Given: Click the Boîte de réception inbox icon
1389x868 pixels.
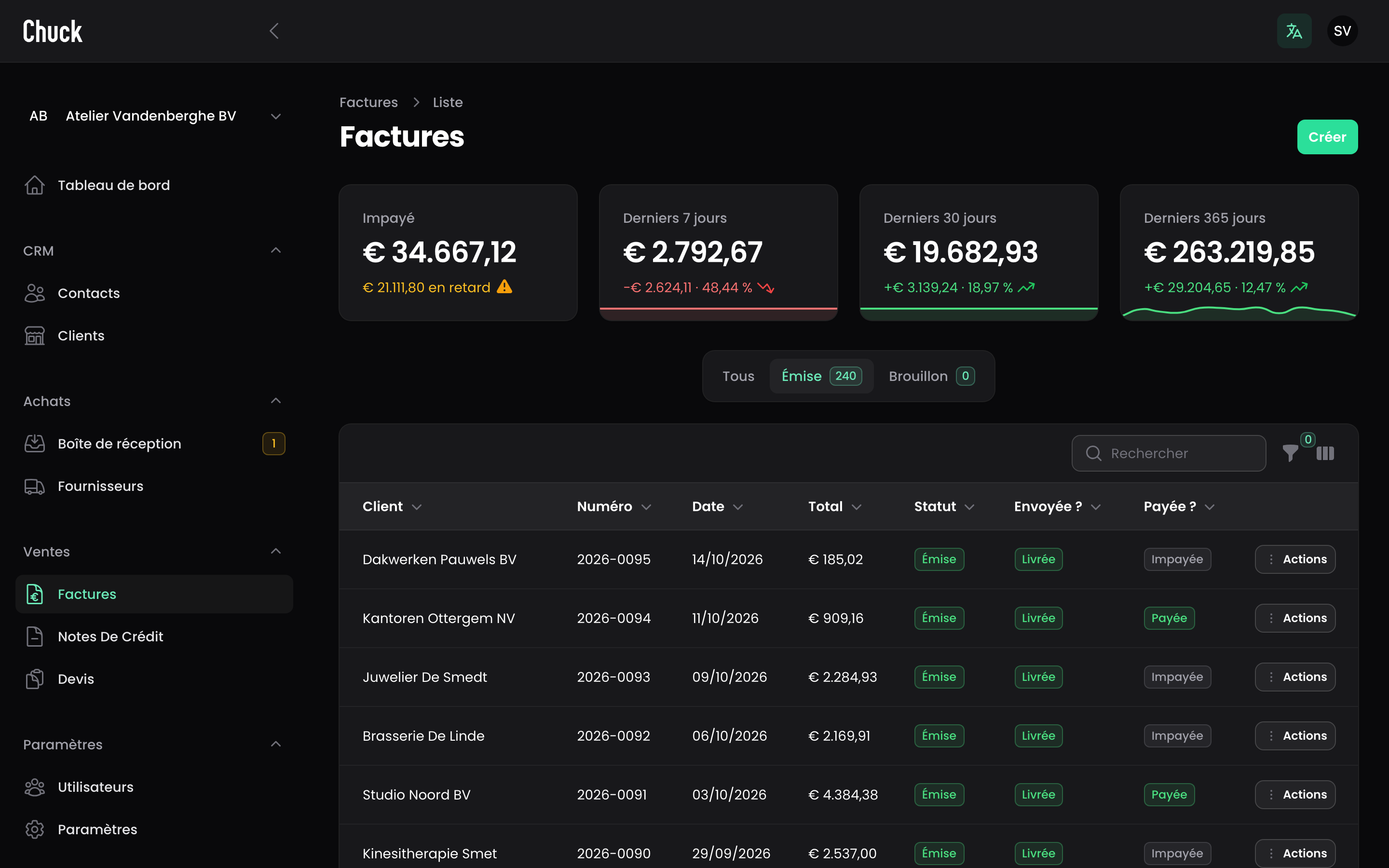Looking at the screenshot, I should [34, 444].
